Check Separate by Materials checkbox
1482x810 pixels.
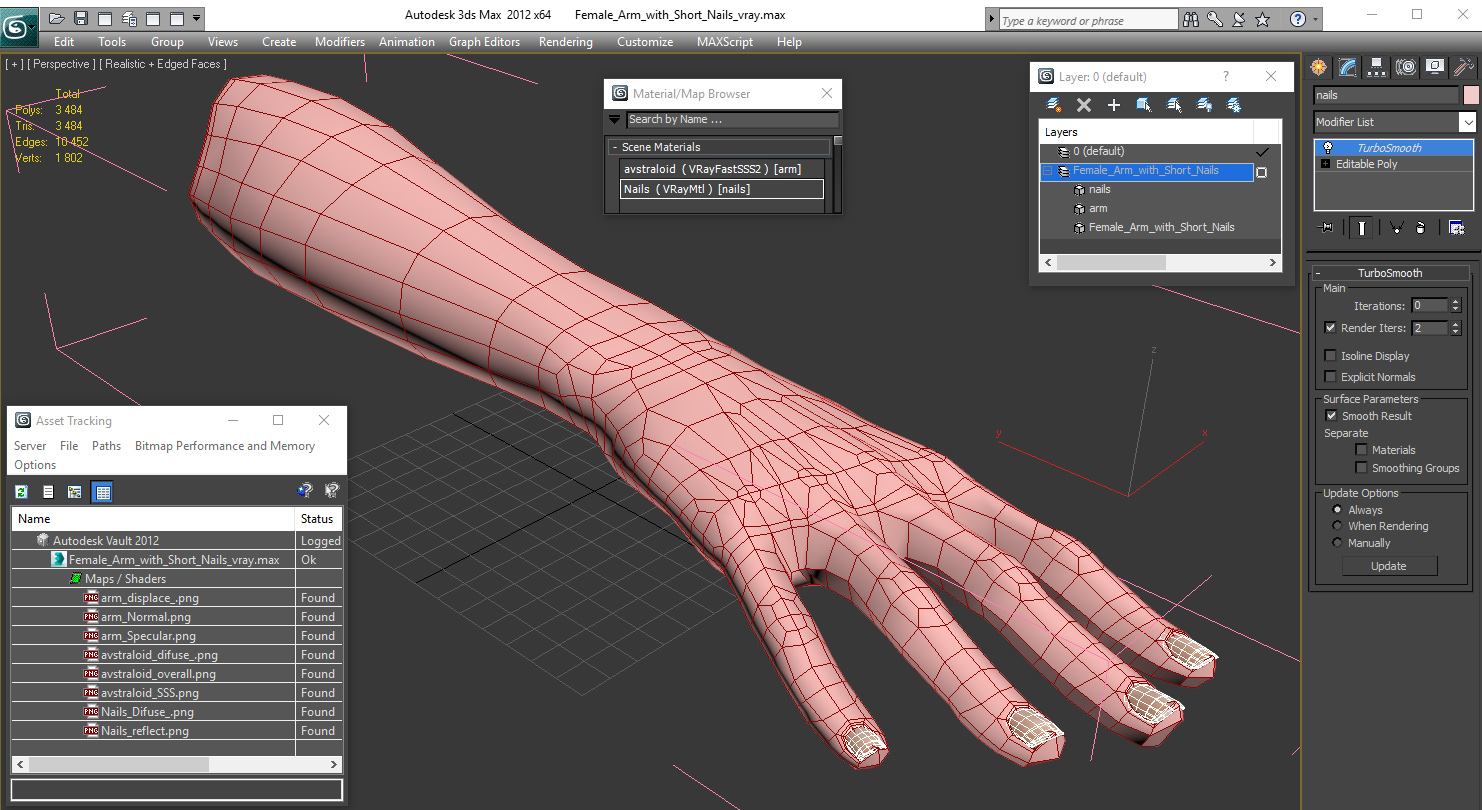coord(1361,450)
